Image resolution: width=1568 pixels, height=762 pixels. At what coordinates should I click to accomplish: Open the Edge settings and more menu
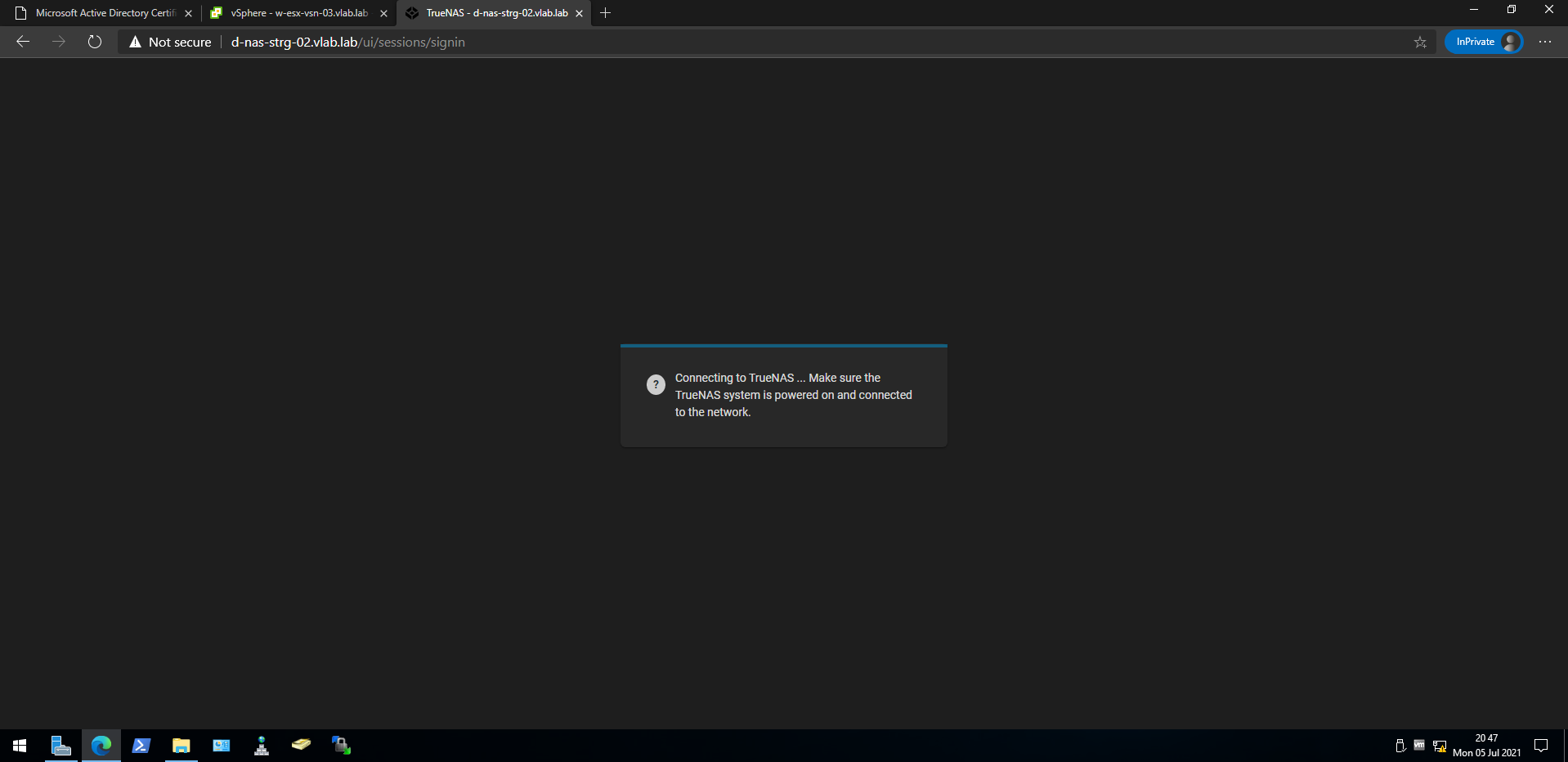pyautogui.click(x=1544, y=42)
